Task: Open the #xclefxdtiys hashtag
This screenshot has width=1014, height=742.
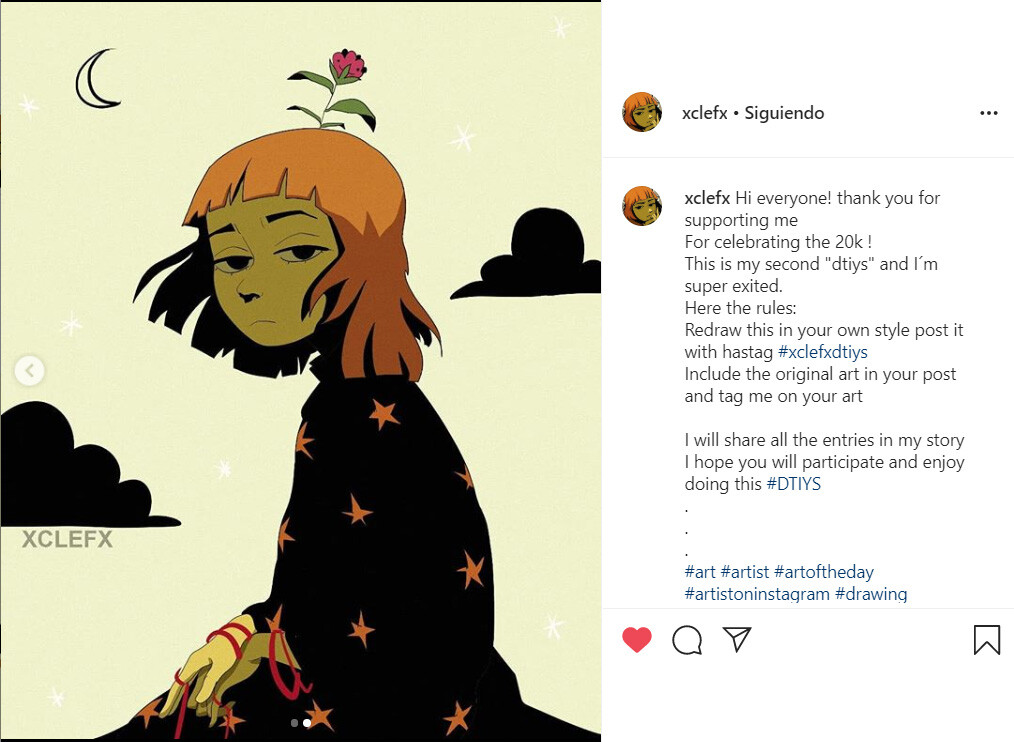Action: click(823, 352)
